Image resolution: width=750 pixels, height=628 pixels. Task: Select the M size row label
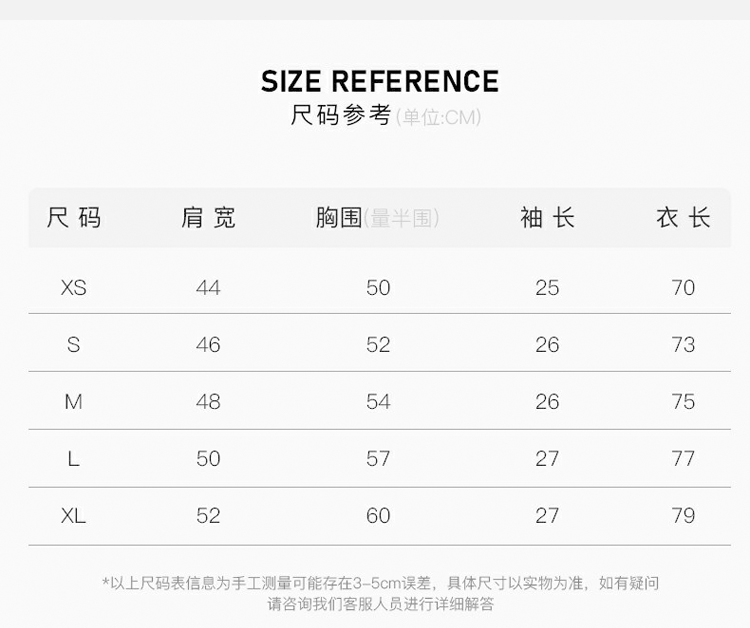(x=74, y=402)
